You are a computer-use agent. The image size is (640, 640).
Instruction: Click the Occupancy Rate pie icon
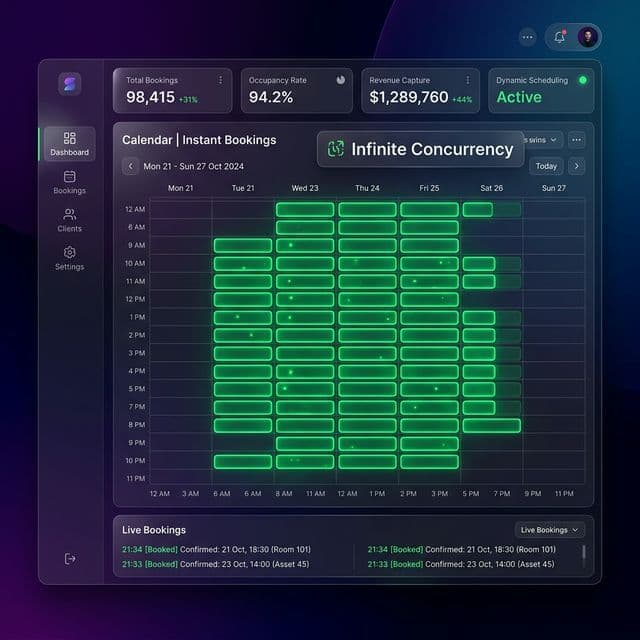(x=340, y=80)
